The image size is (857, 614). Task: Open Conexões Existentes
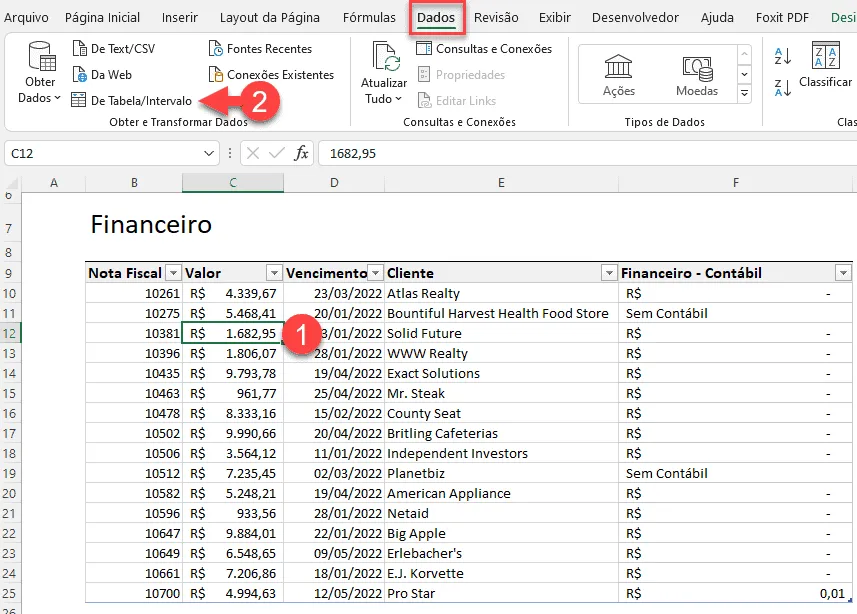tap(271, 74)
